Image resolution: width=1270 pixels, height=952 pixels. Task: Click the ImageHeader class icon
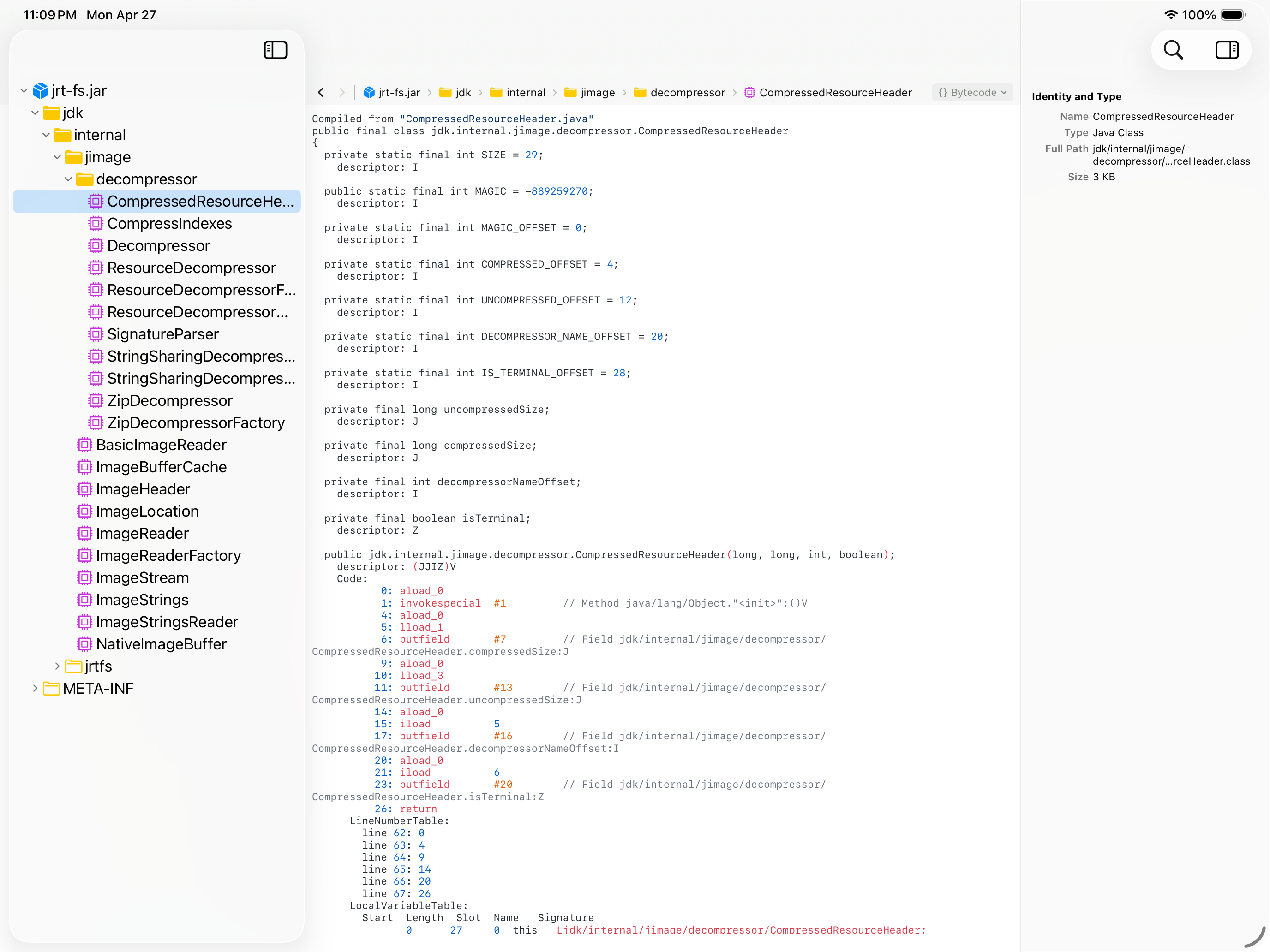click(84, 489)
